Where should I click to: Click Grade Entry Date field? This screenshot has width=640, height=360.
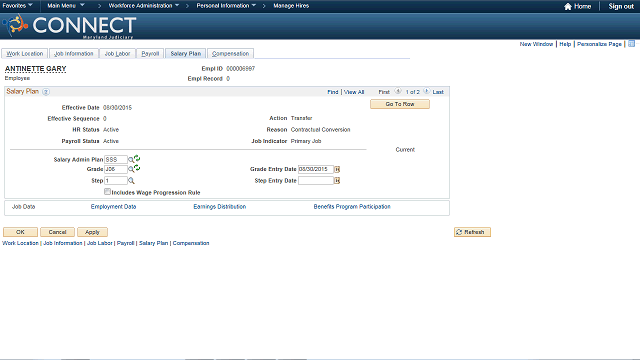tap(316, 169)
